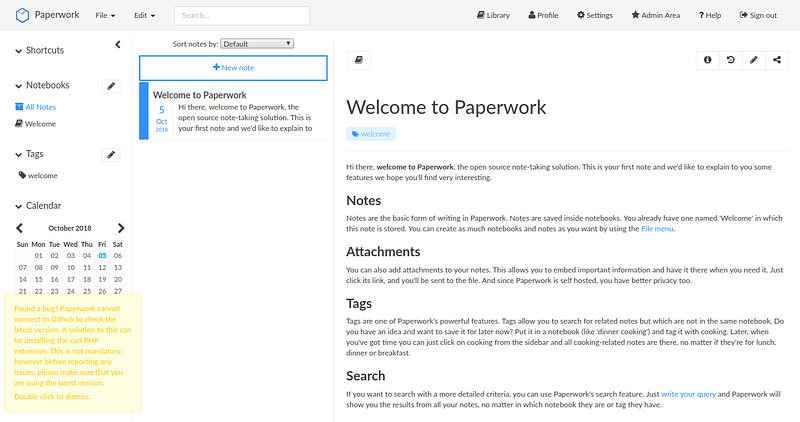Click the notebook icon above the note title
The height and width of the screenshot is (422, 800).
tap(359, 60)
